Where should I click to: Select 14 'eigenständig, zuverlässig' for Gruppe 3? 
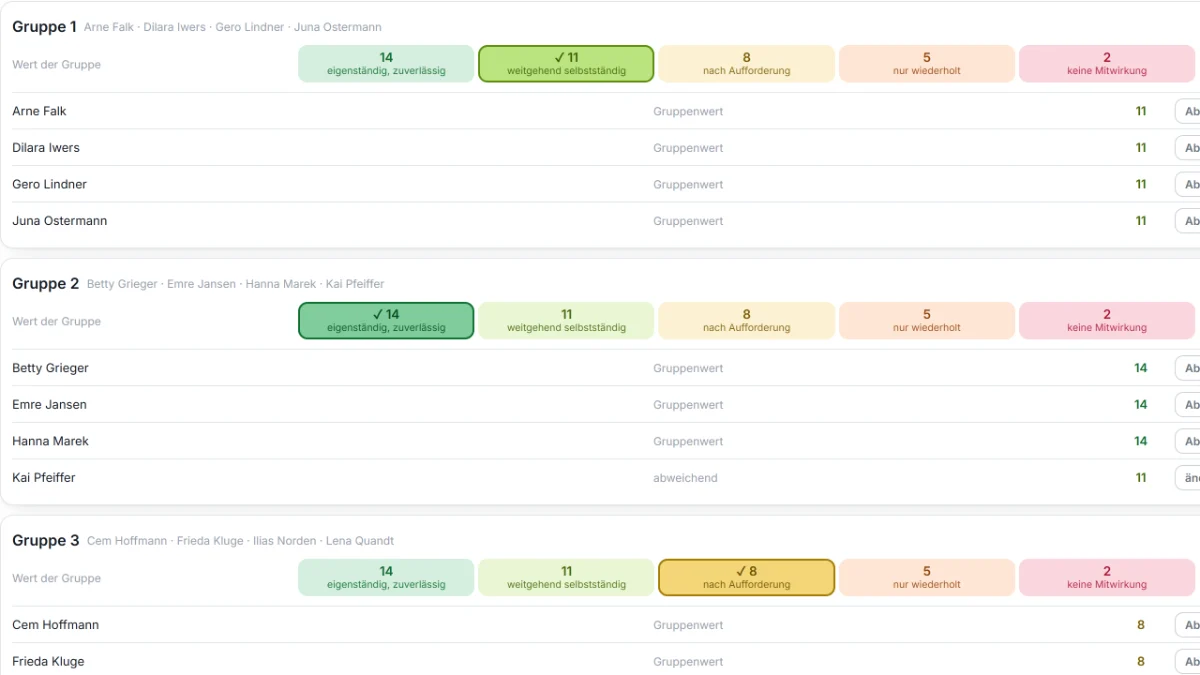pyautogui.click(x=386, y=578)
